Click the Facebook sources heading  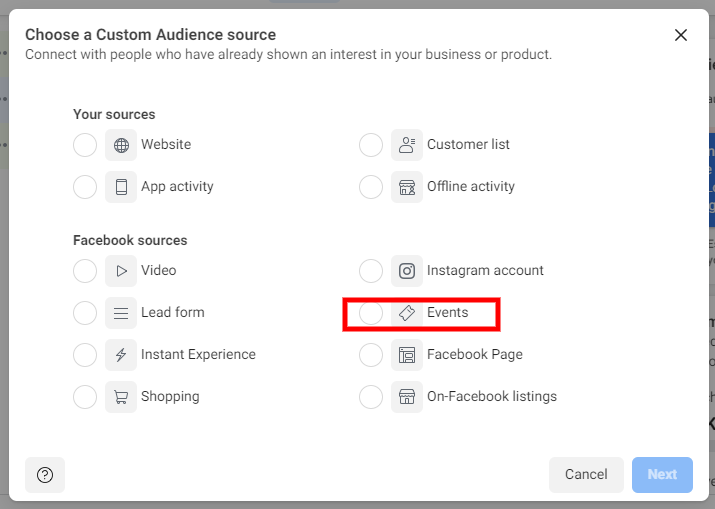point(130,240)
